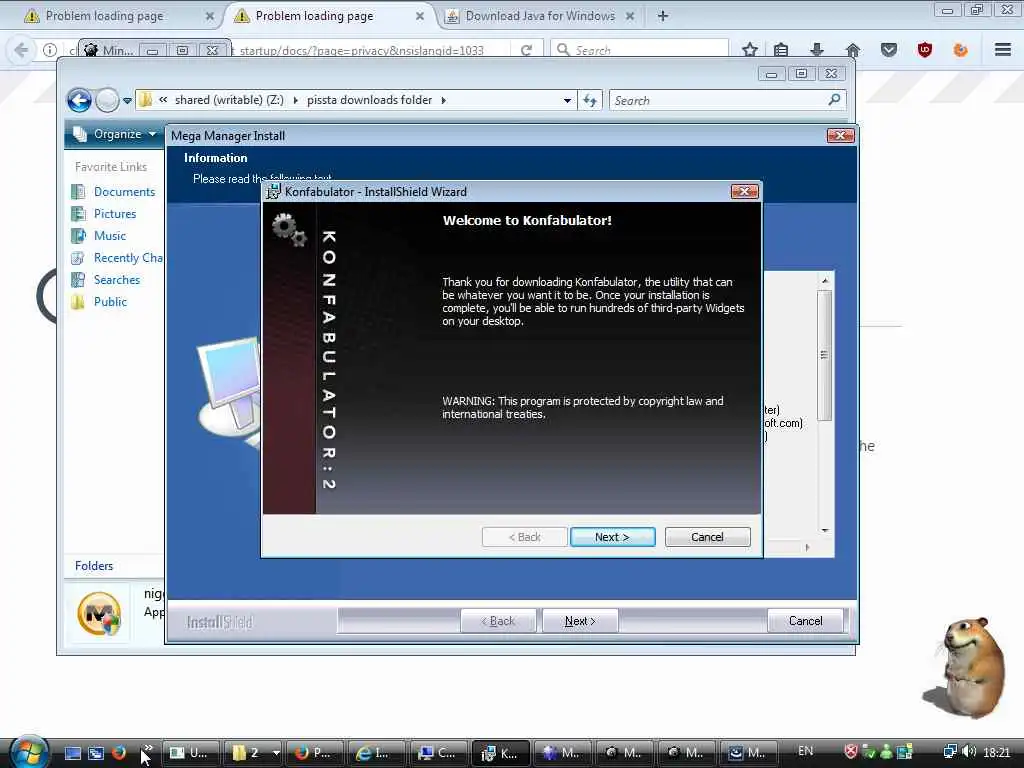Screen dimensions: 1024x768
Task: Expand the Explorer address bar dropdown
Action: pyautogui.click(x=567, y=101)
